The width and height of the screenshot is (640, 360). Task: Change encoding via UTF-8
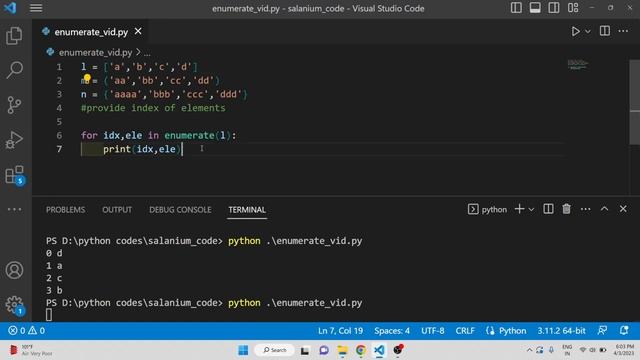click(433, 331)
